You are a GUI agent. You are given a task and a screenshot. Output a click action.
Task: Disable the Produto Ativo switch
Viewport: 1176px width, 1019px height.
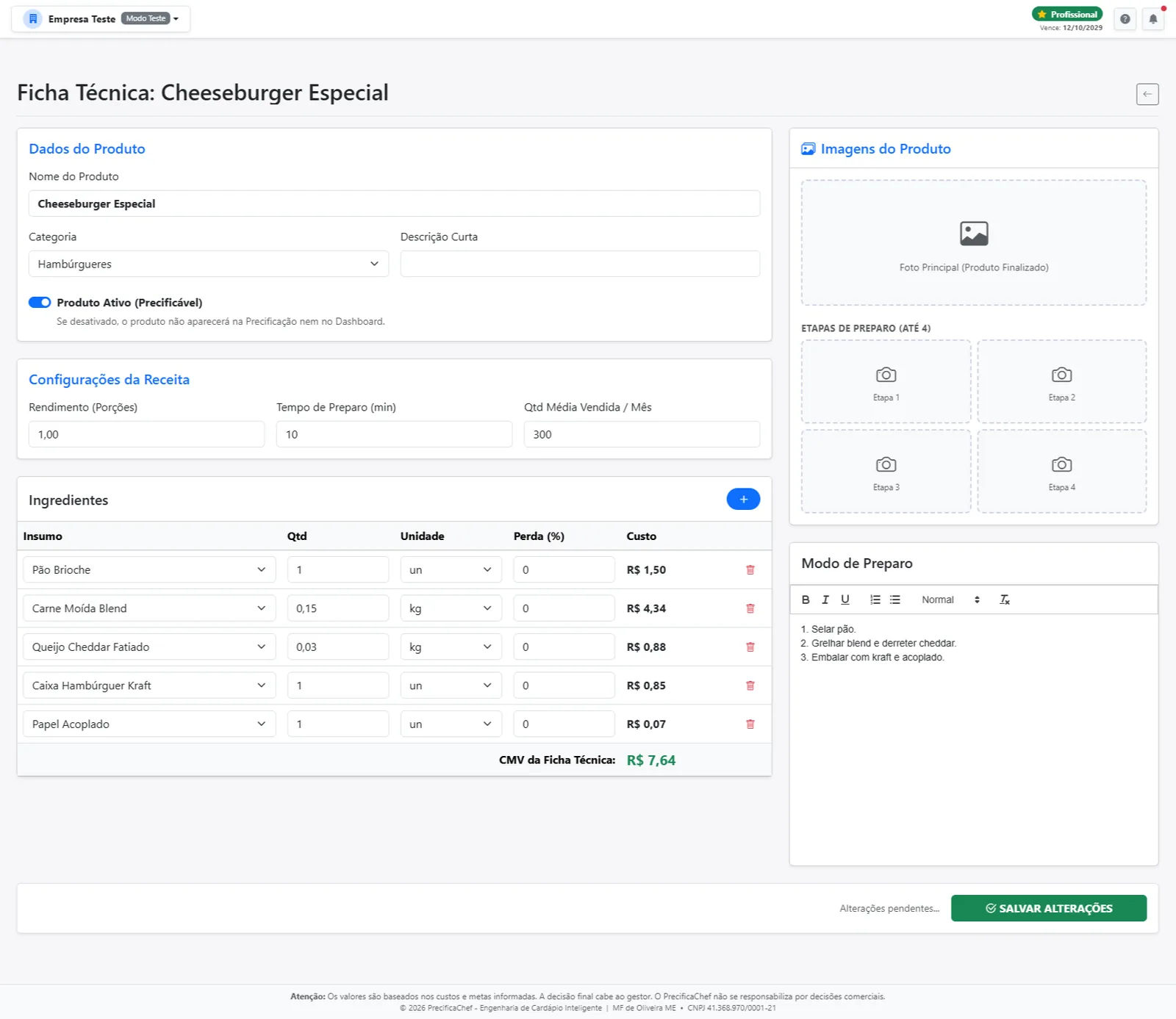[x=40, y=303]
